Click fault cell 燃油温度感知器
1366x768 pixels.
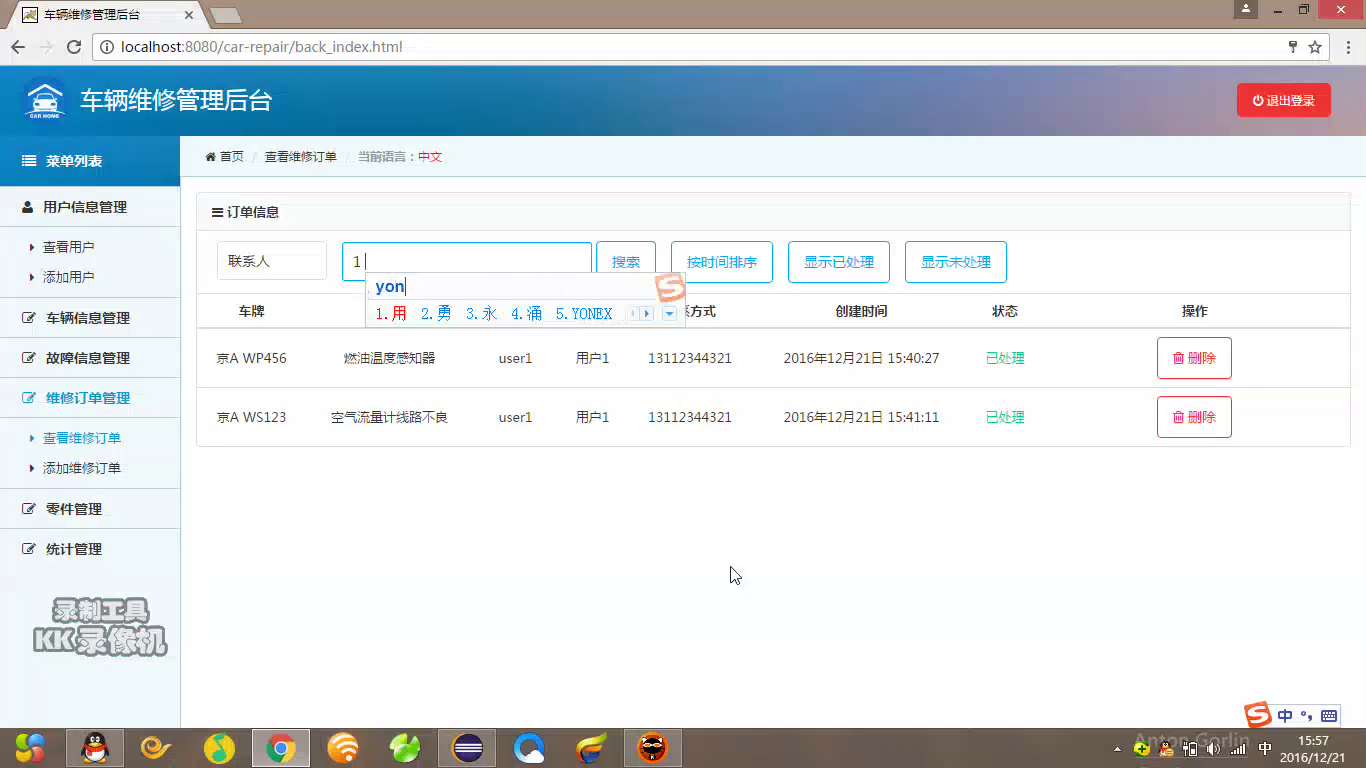pos(389,358)
